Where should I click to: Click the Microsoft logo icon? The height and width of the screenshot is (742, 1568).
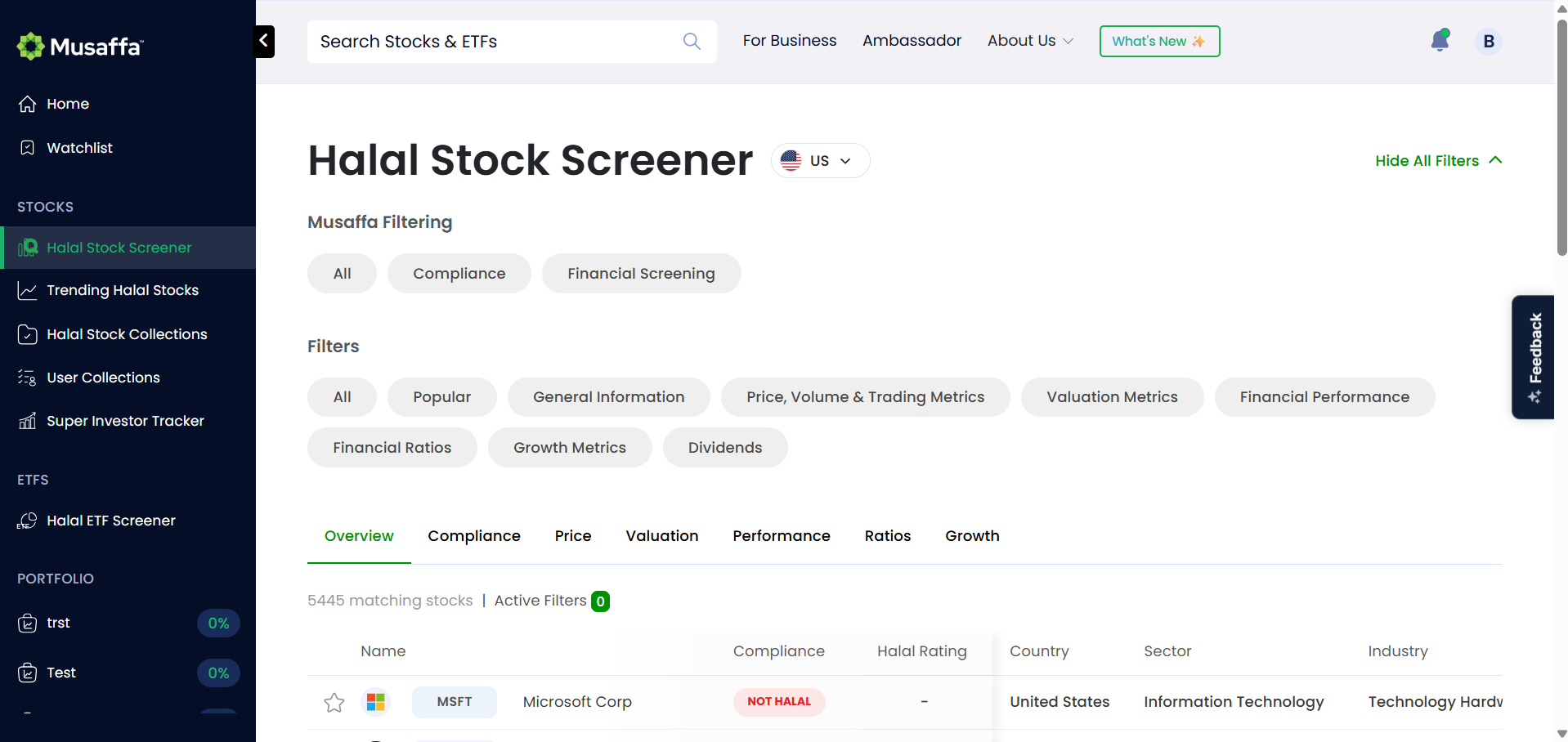[x=376, y=702]
